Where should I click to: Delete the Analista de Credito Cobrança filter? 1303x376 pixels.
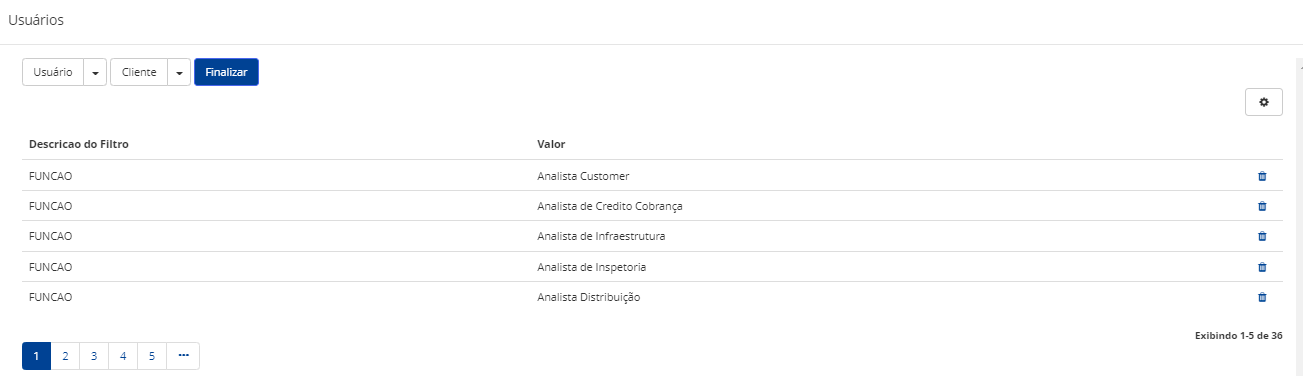[1261, 206]
